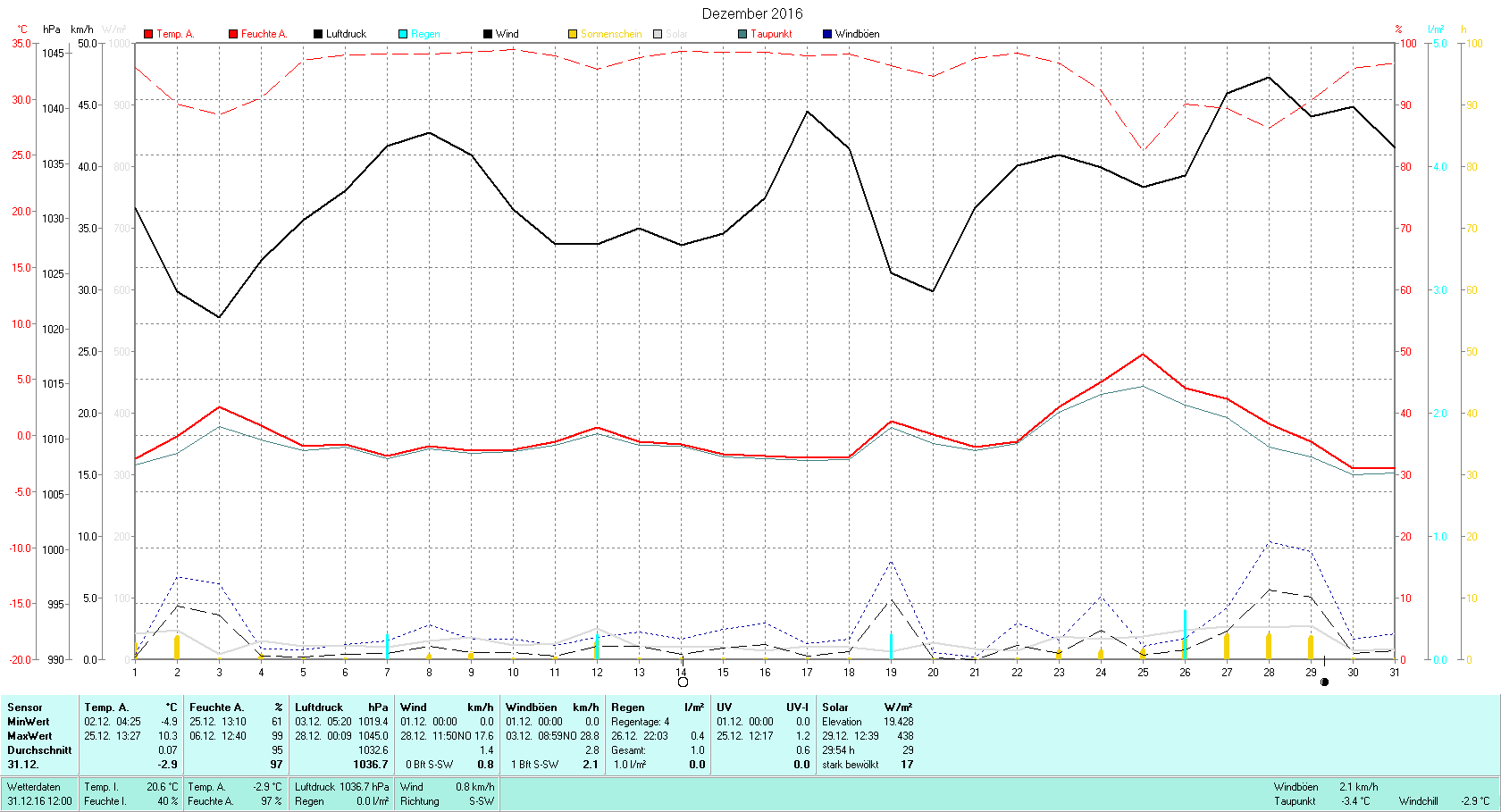The height and width of the screenshot is (812, 1501).
Task: Click the maximum temperature value 10.3
Action: (168, 736)
